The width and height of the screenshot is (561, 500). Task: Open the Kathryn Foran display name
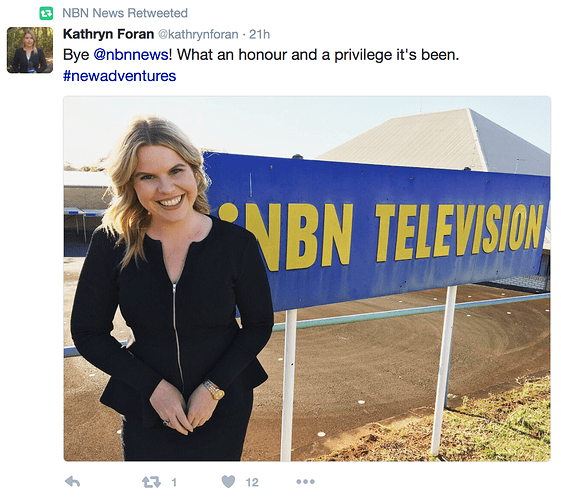point(108,34)
